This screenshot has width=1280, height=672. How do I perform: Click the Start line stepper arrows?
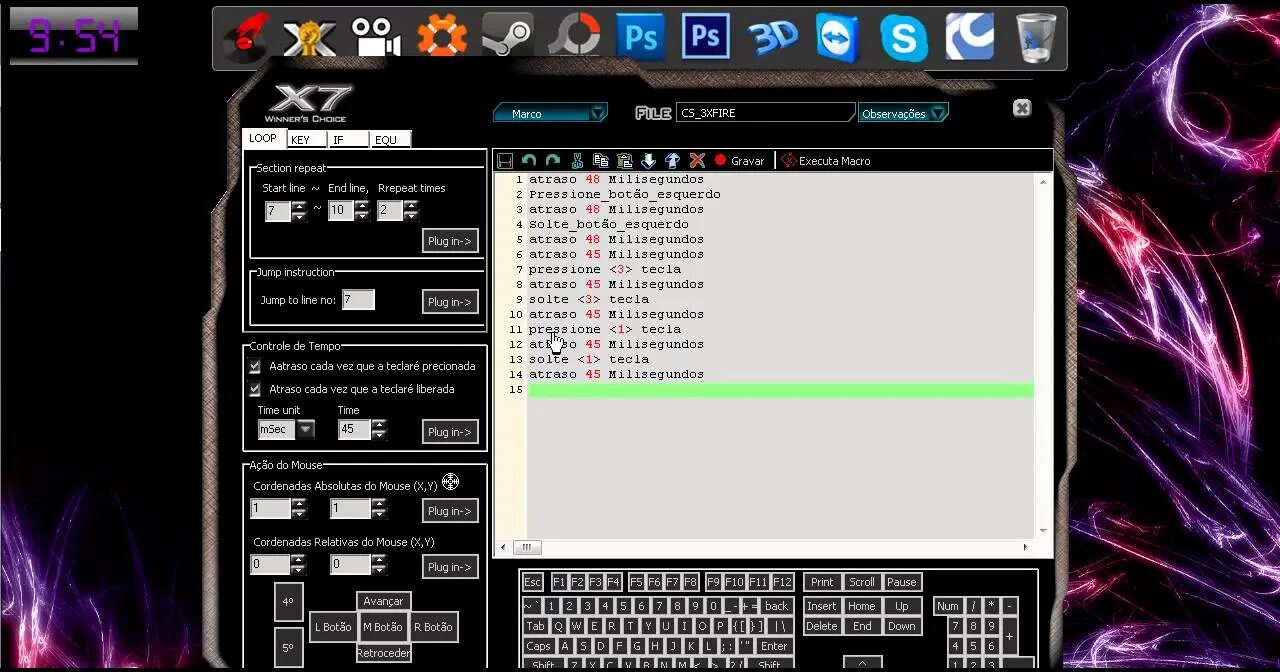click(298, 211)
